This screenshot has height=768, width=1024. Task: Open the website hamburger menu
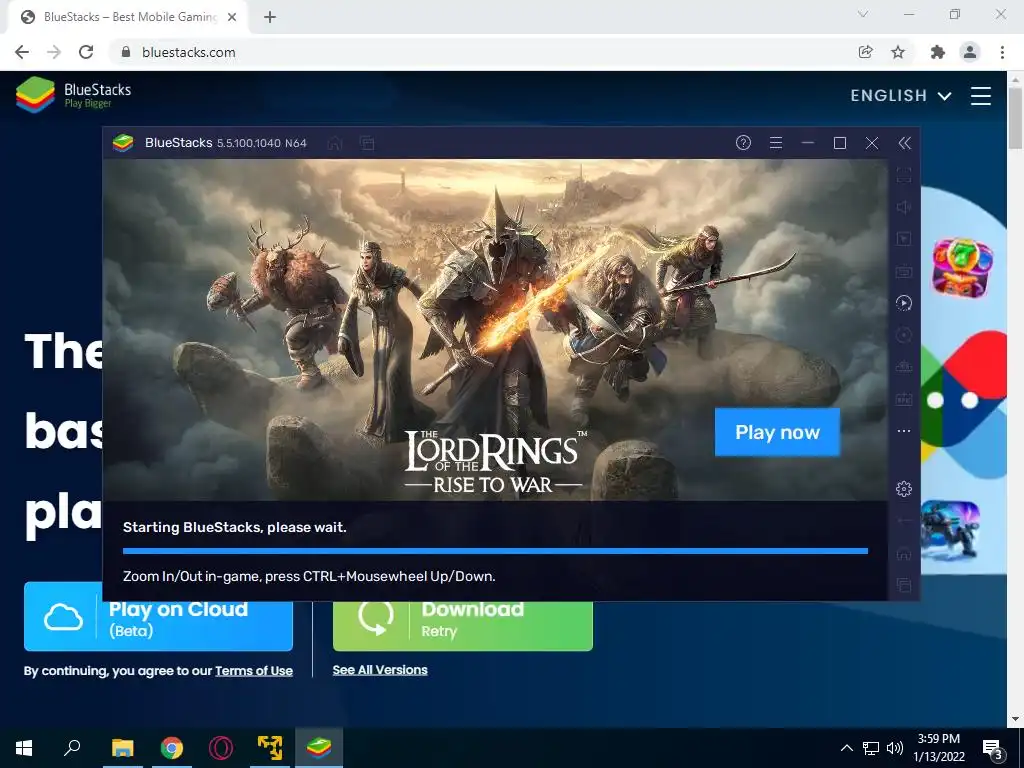981,95
